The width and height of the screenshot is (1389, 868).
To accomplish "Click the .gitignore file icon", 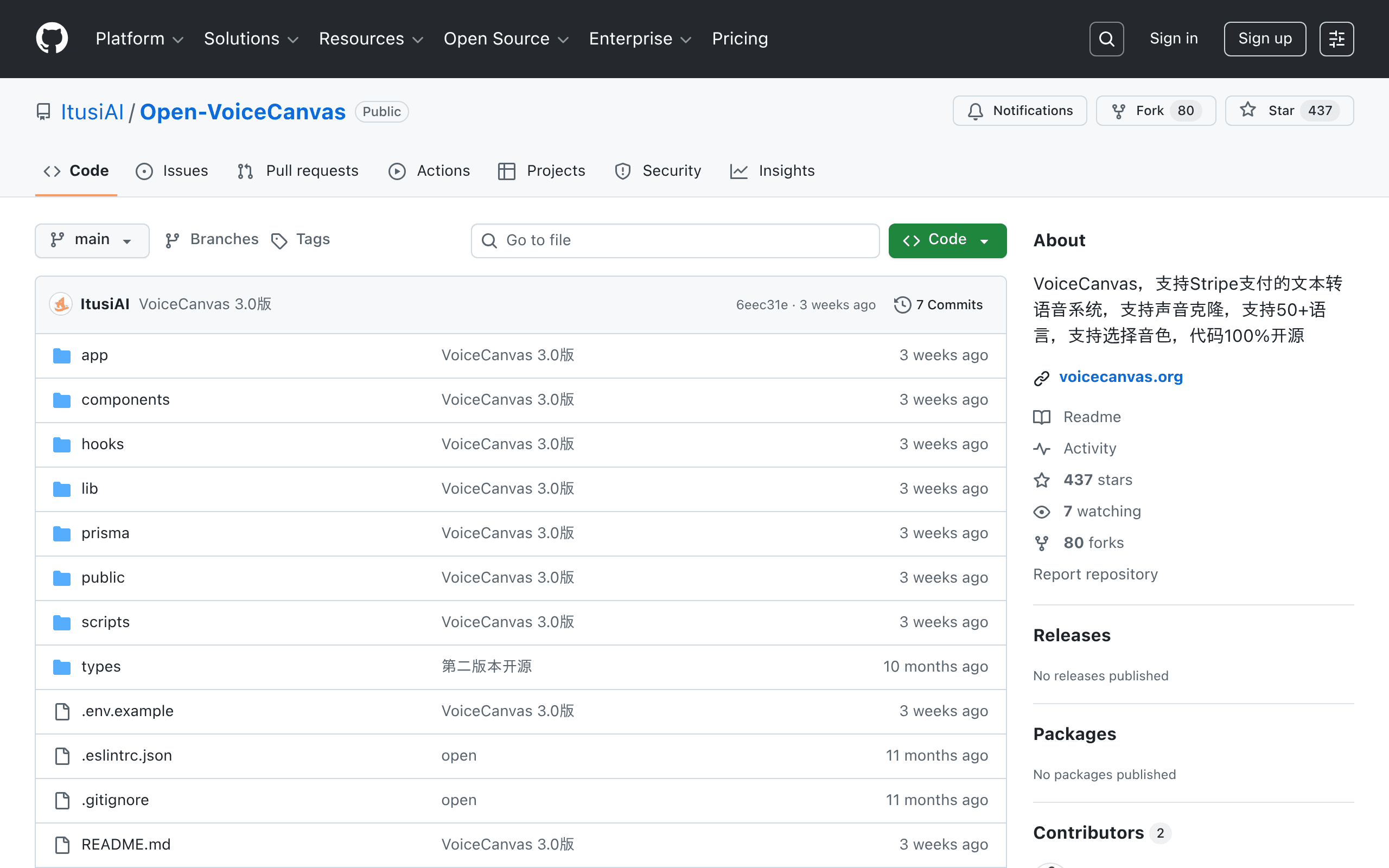I will pos(62,801).
